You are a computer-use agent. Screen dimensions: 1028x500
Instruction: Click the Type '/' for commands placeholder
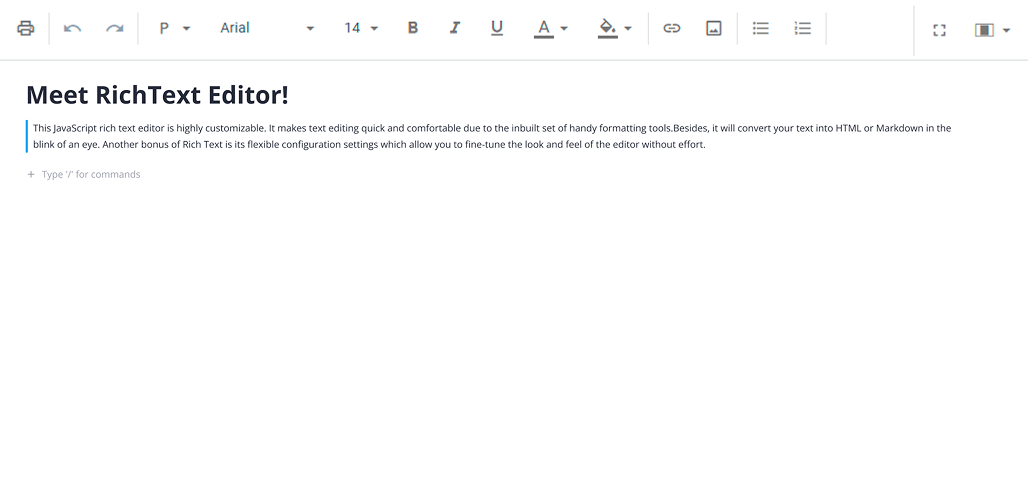tap(91, 174)
